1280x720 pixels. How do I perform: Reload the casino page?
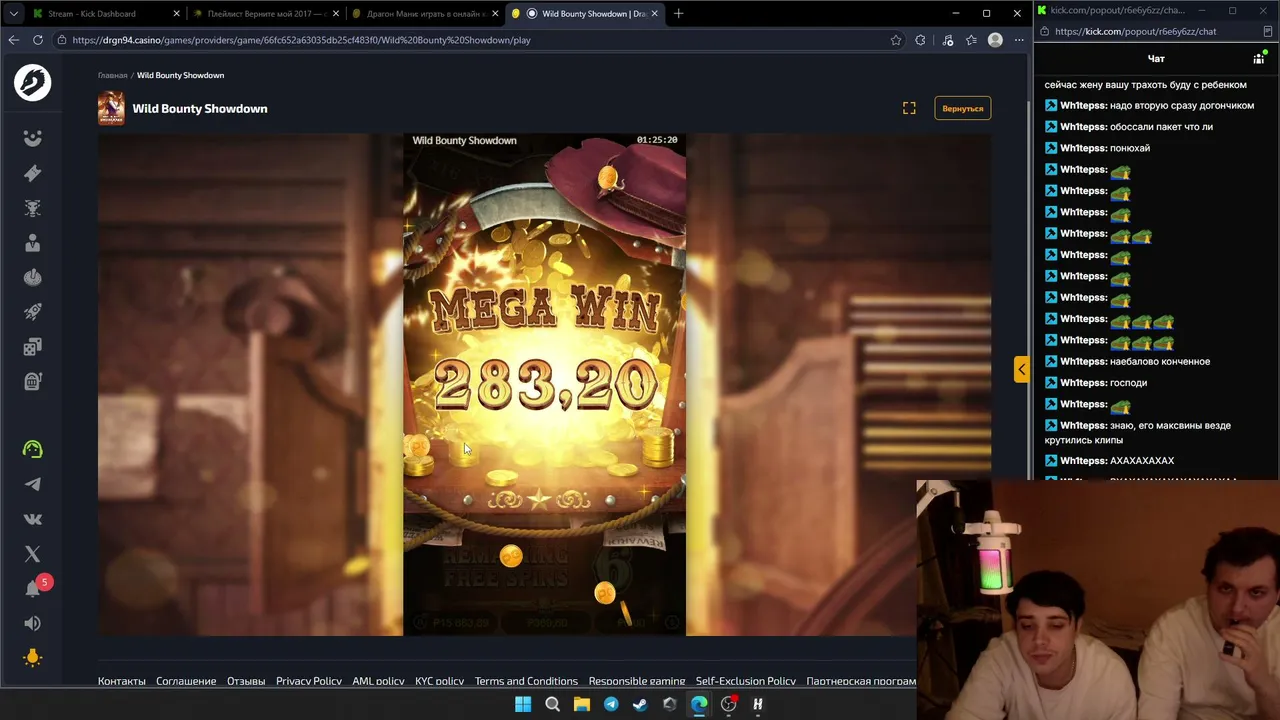click(x=38, y=40)
